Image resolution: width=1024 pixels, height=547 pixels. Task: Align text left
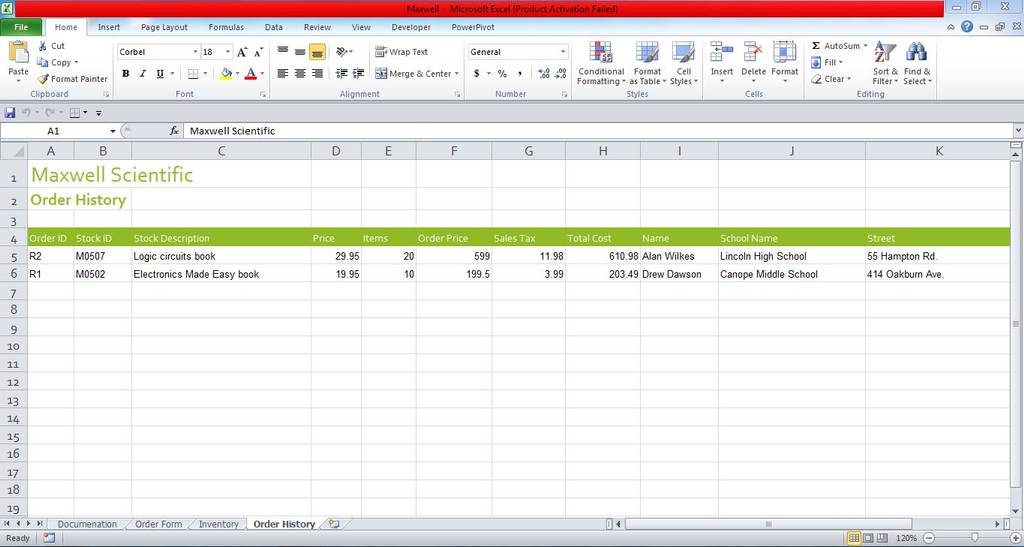click(283, 74)
